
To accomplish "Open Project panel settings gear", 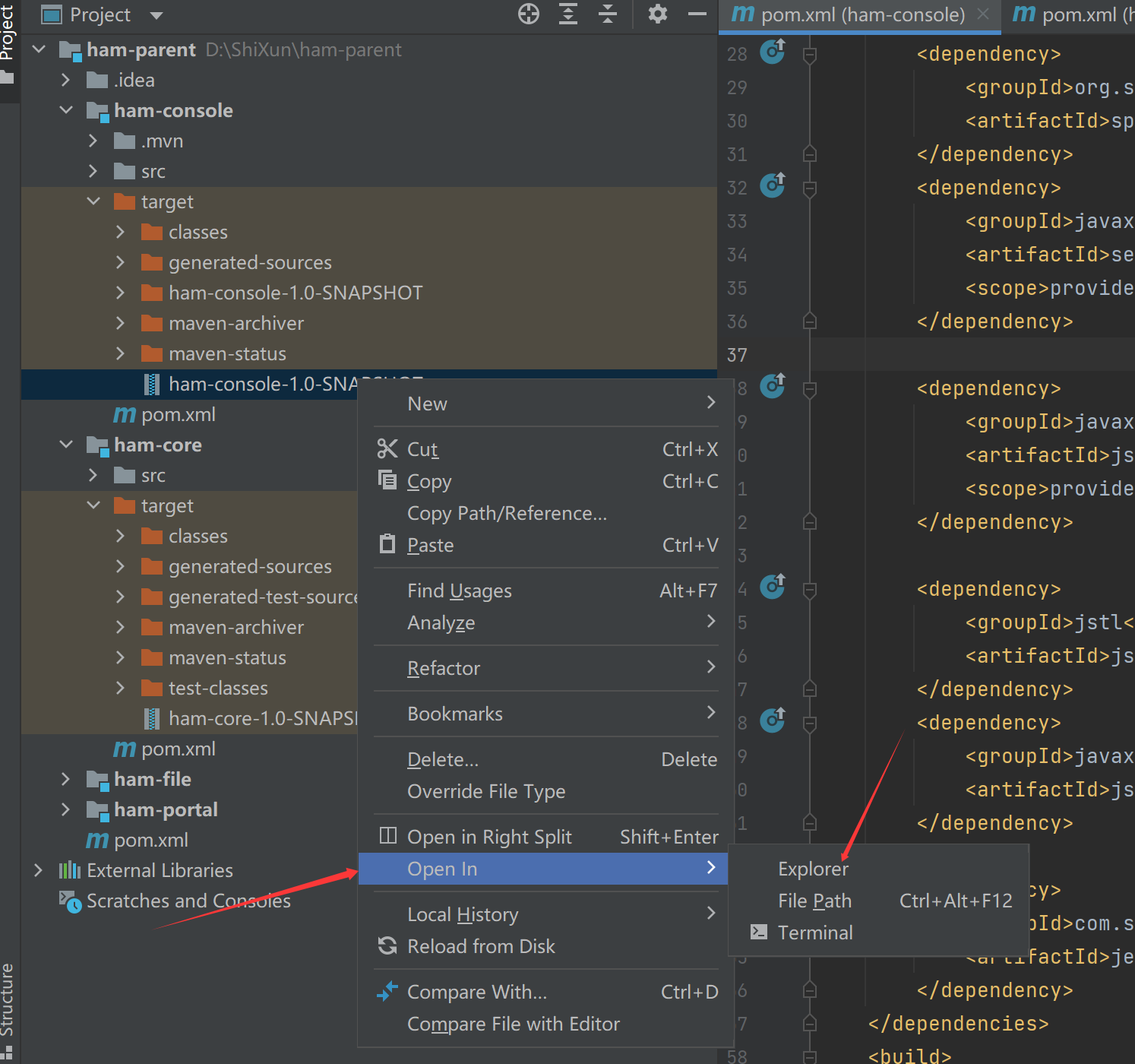I will [x=658, y=14].
